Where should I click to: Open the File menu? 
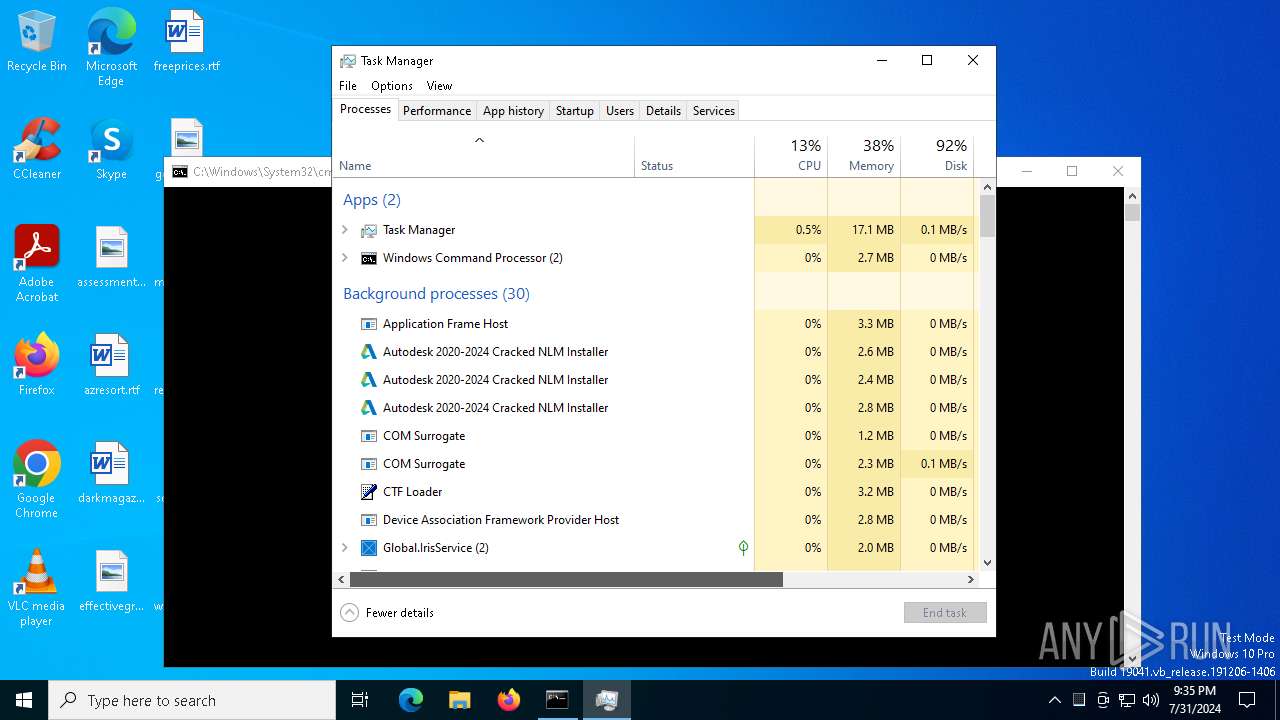348,86
